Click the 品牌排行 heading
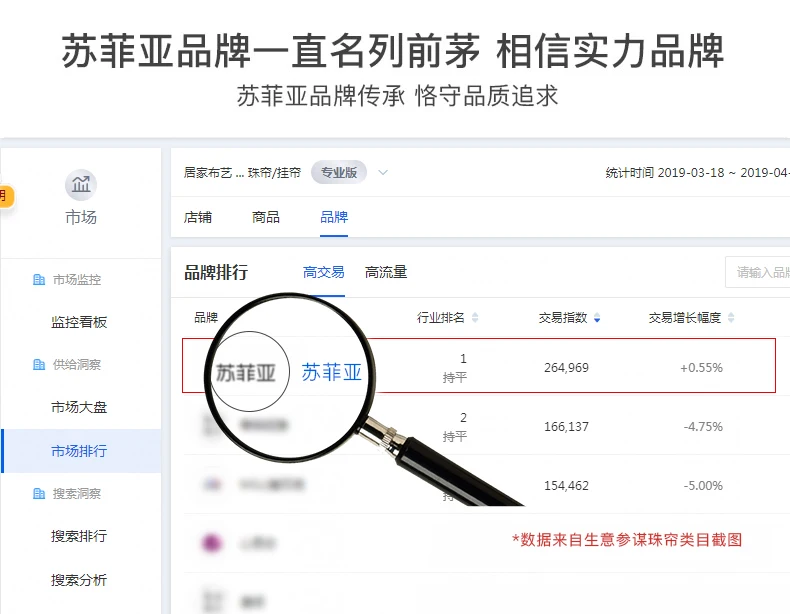Image resolution: width=790 pixels, height=614 pixels. [216, 272]
